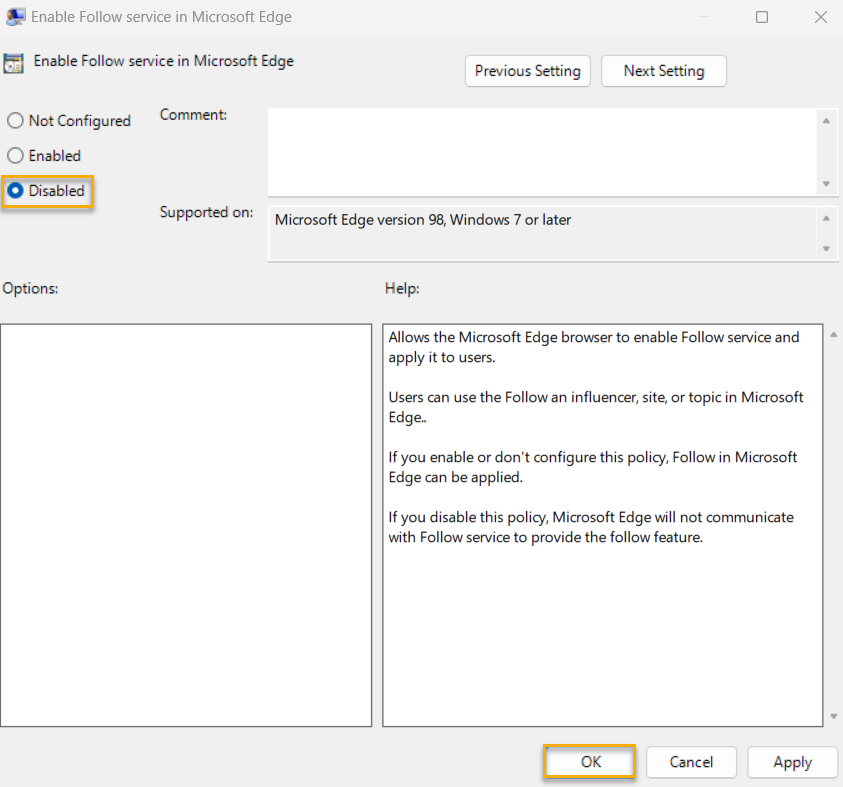Click the Apply button
Image resolution: width=843 pixels, height=787 pixels.
coord(792,761)
